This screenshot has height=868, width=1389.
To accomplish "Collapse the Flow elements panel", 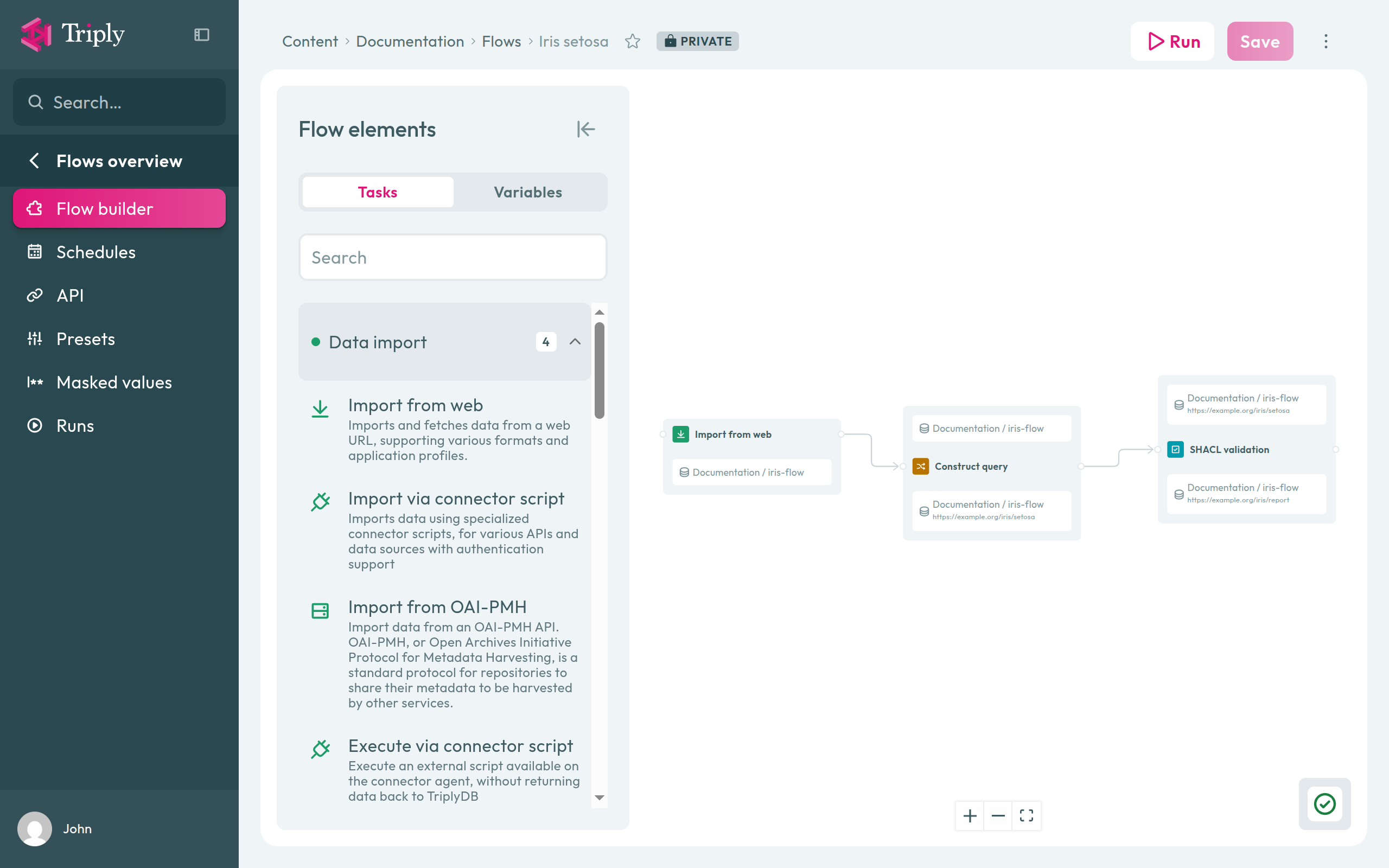I will click(x=586, y=129).
